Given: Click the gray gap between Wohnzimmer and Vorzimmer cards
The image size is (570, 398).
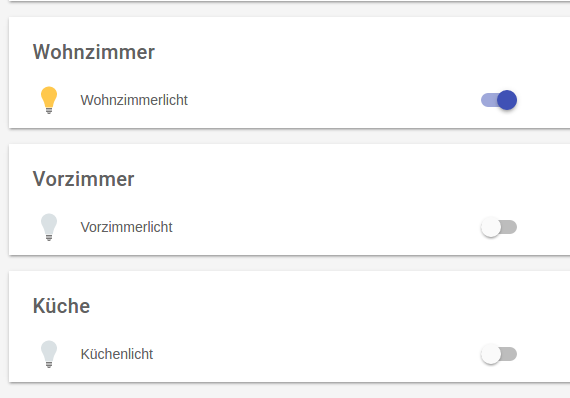Looking at the screenshot, I should [289, 137].
